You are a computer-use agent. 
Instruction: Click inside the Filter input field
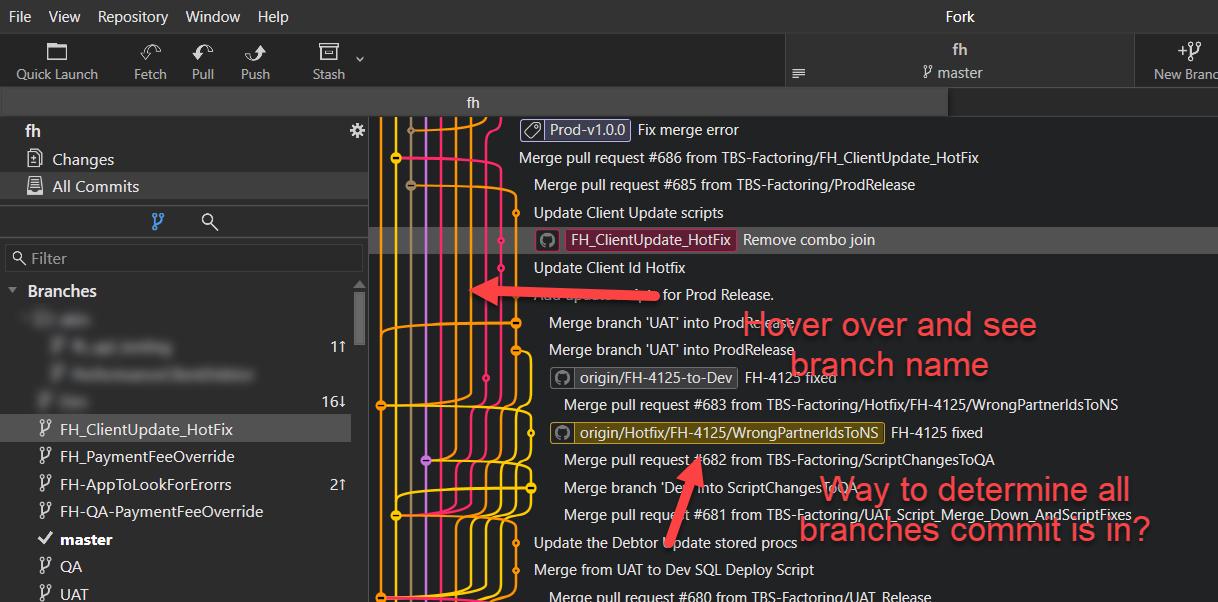click(180, 258)
